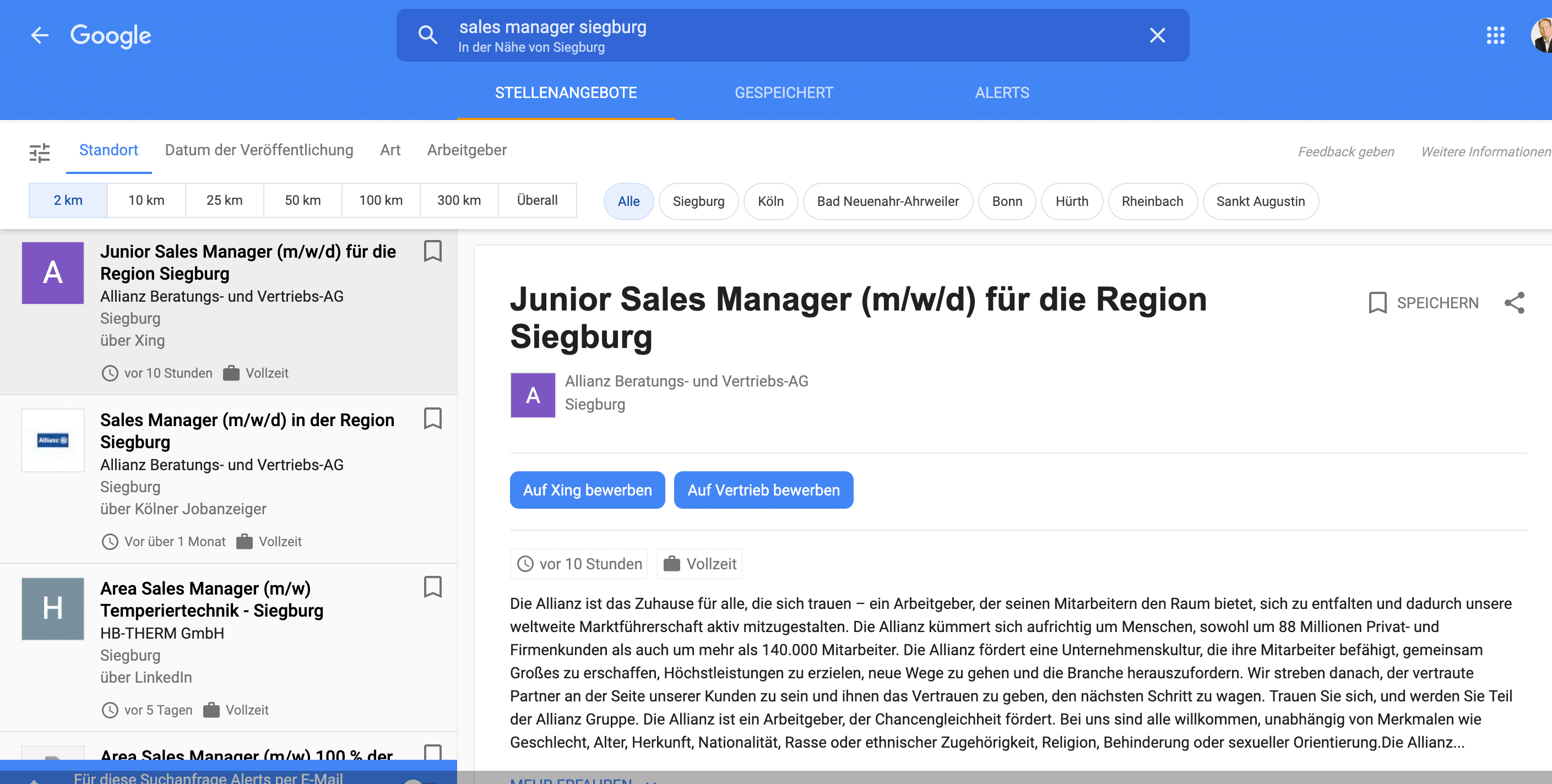The image size is (1552, 784).
Task: Click the filter sliders icon
Action: (40, 153)
